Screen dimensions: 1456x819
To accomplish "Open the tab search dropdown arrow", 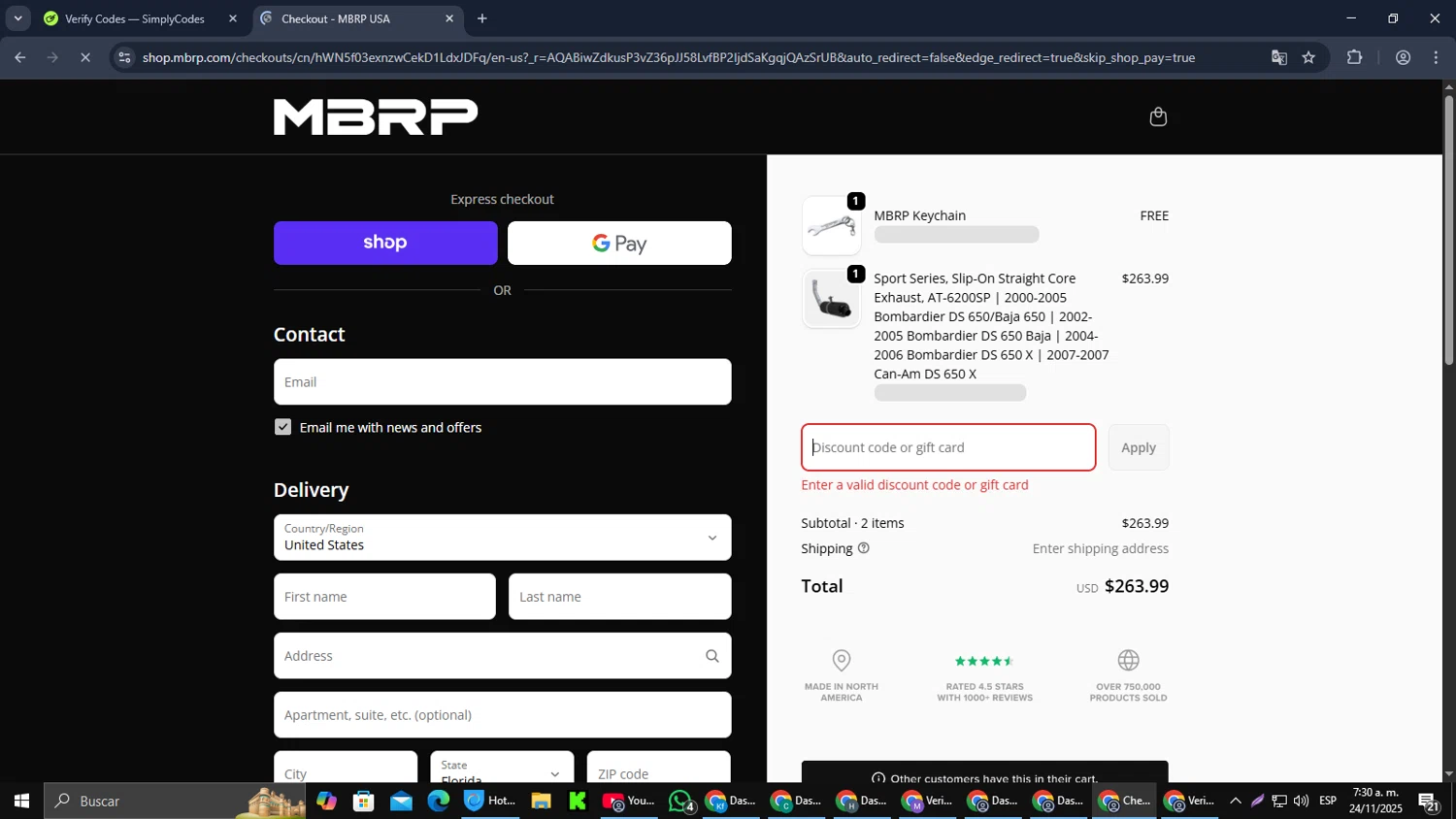I will pyautogui.click(x=17, y=18).
